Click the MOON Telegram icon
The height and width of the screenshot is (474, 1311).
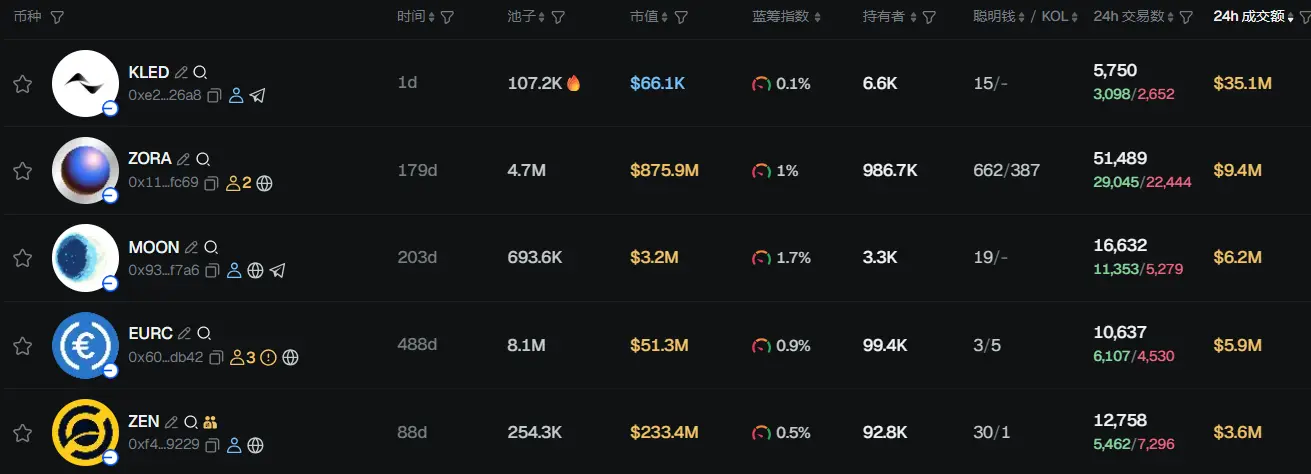(x=278, y=270)
